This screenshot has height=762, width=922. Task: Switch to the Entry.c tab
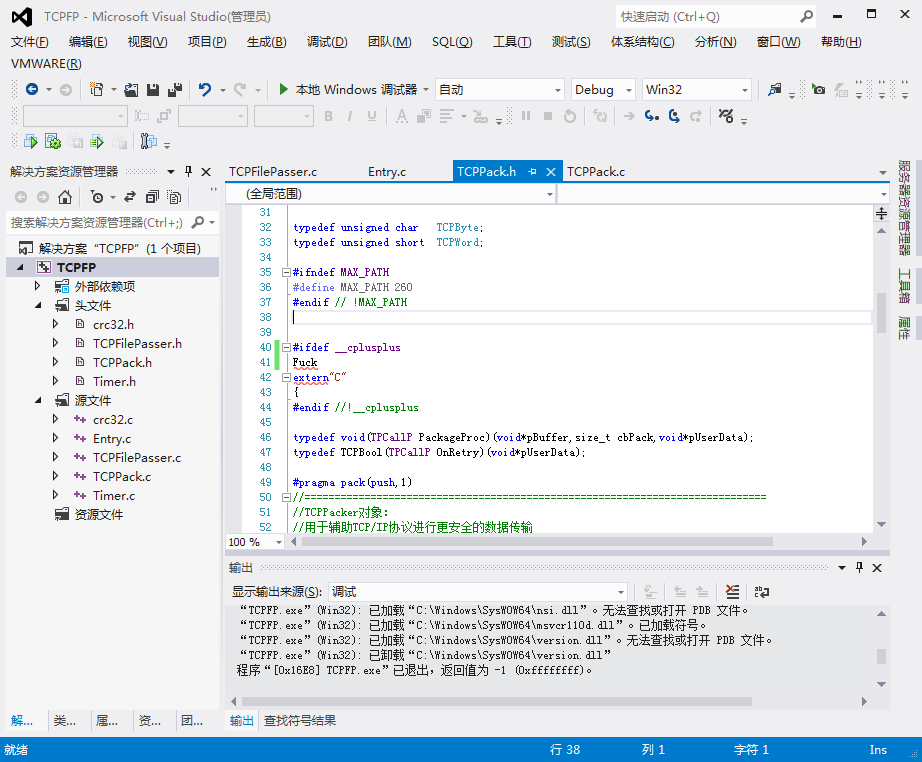point(387,171)
